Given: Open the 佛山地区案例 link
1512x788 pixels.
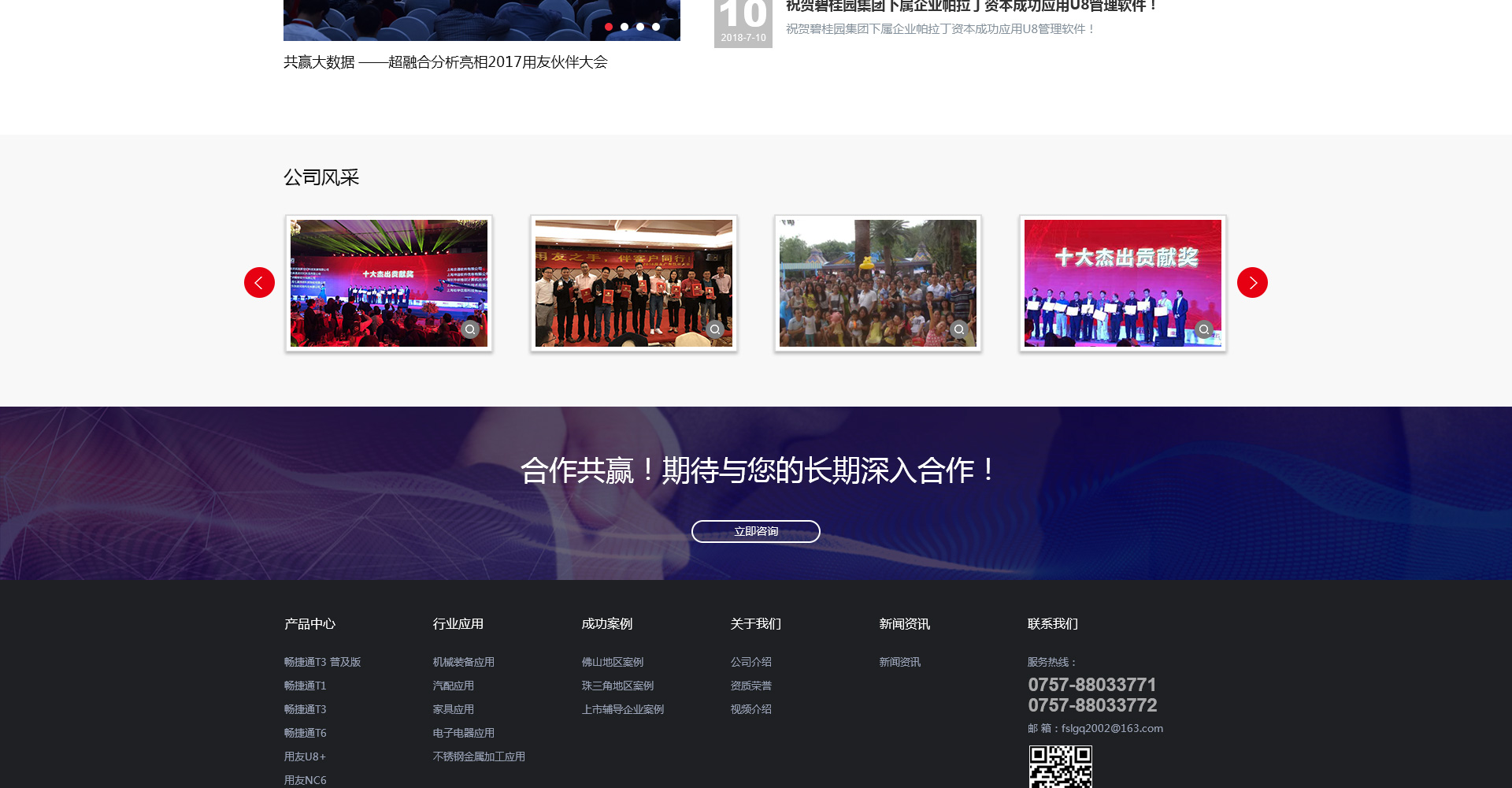Looking at the screenshot, I should 612,663.
